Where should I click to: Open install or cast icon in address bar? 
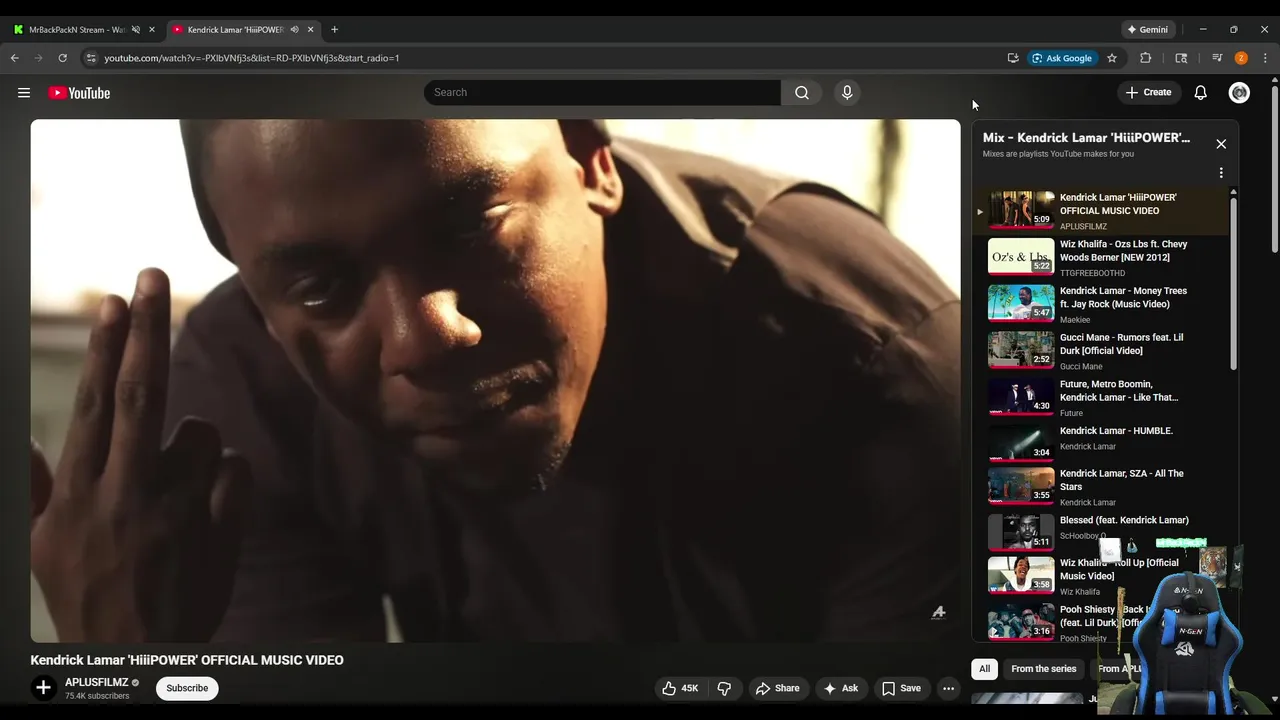coord(1013,58)
